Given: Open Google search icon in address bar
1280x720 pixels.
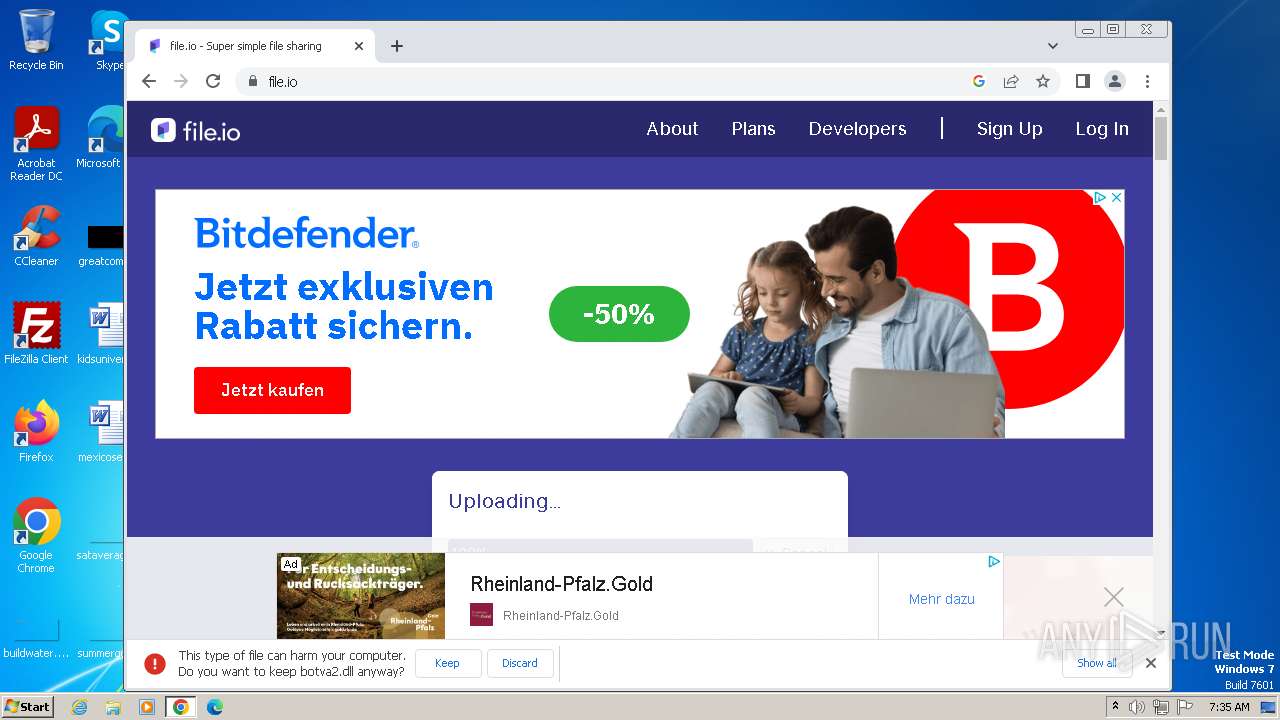Looking at the screenshot, I should [979, 81].
